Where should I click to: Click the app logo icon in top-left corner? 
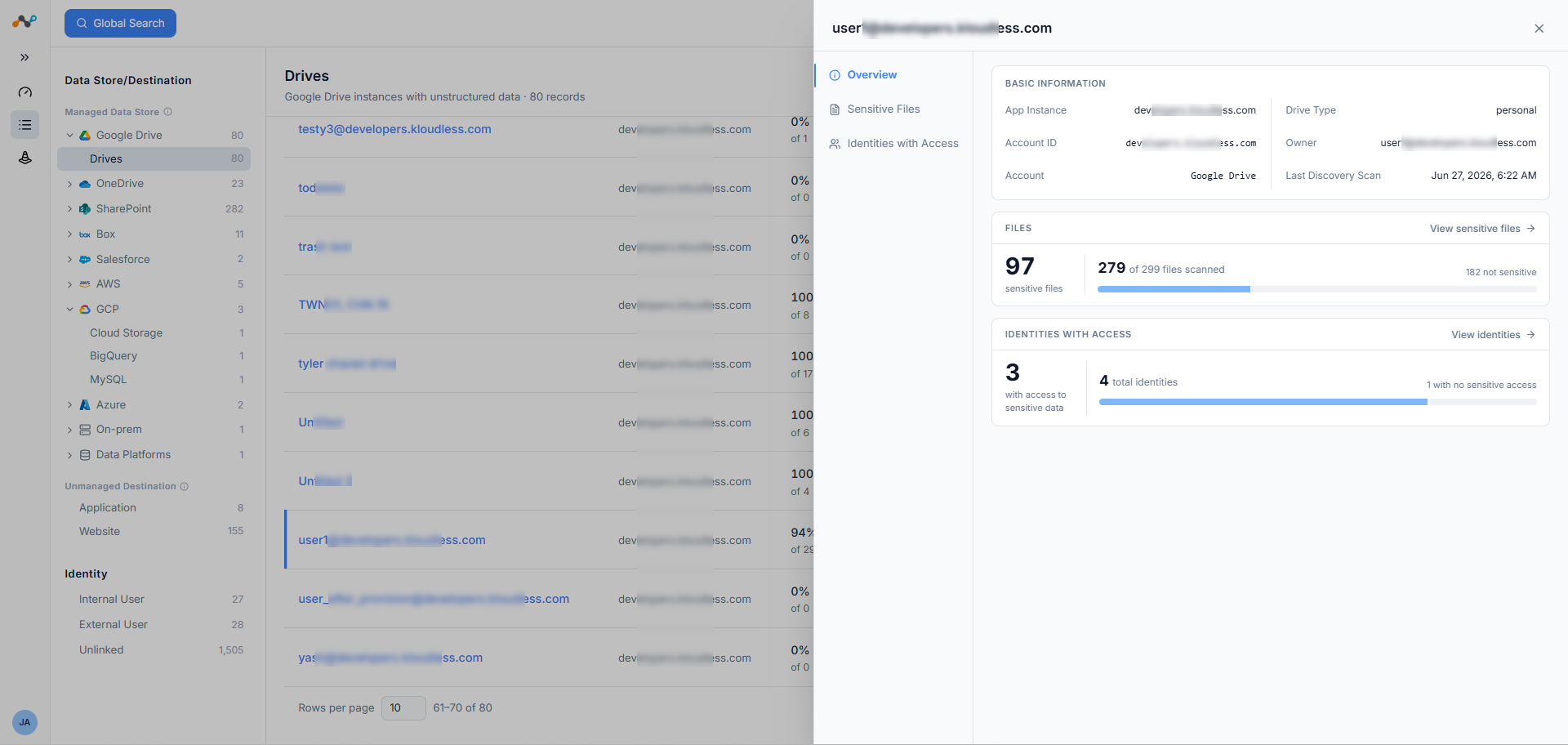point(24,21)
